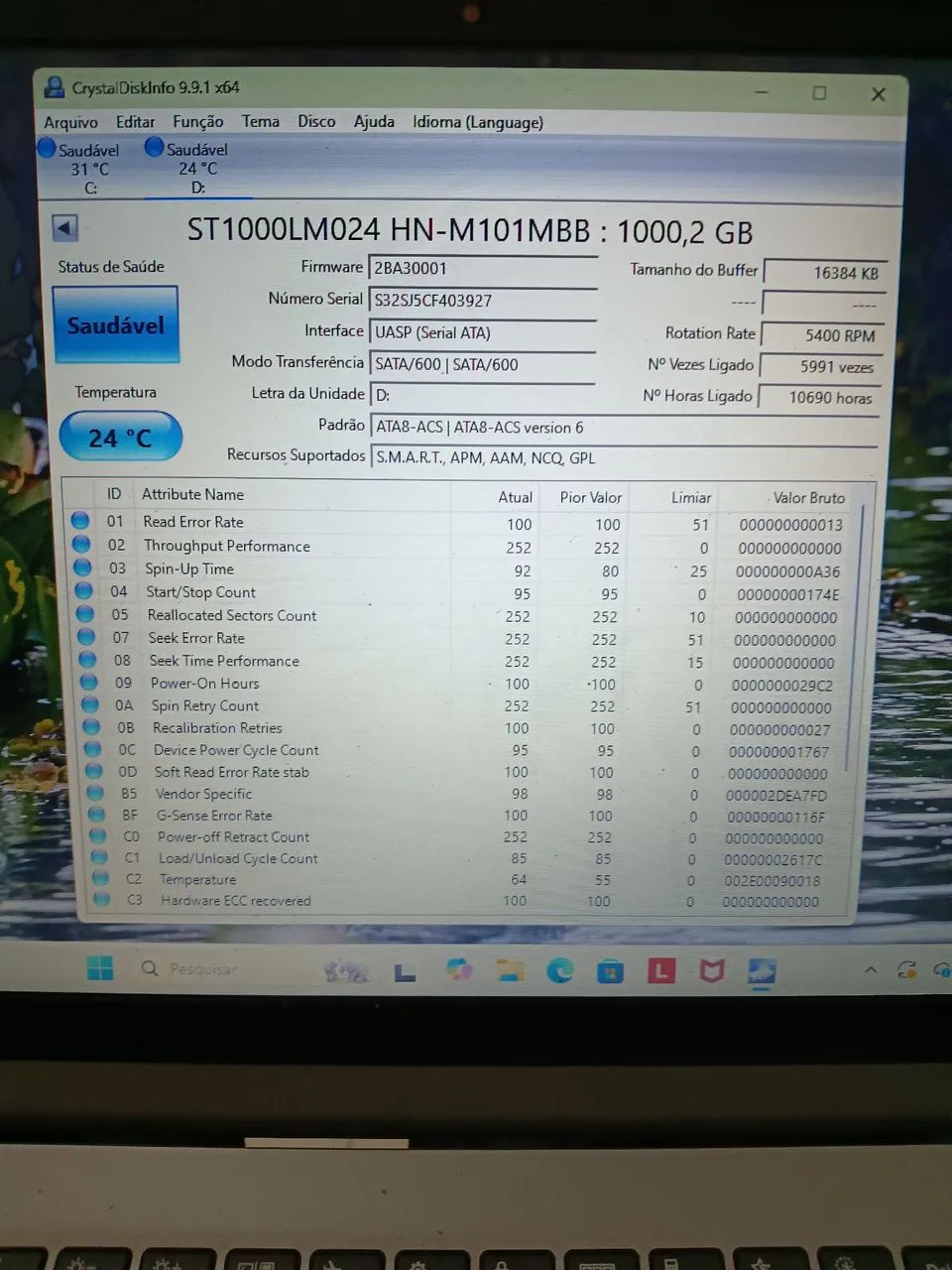This screenshot has height=1270, width=952.
Task: Click the Hardware ECC recovered row name
Action: [x=236, y=900]
